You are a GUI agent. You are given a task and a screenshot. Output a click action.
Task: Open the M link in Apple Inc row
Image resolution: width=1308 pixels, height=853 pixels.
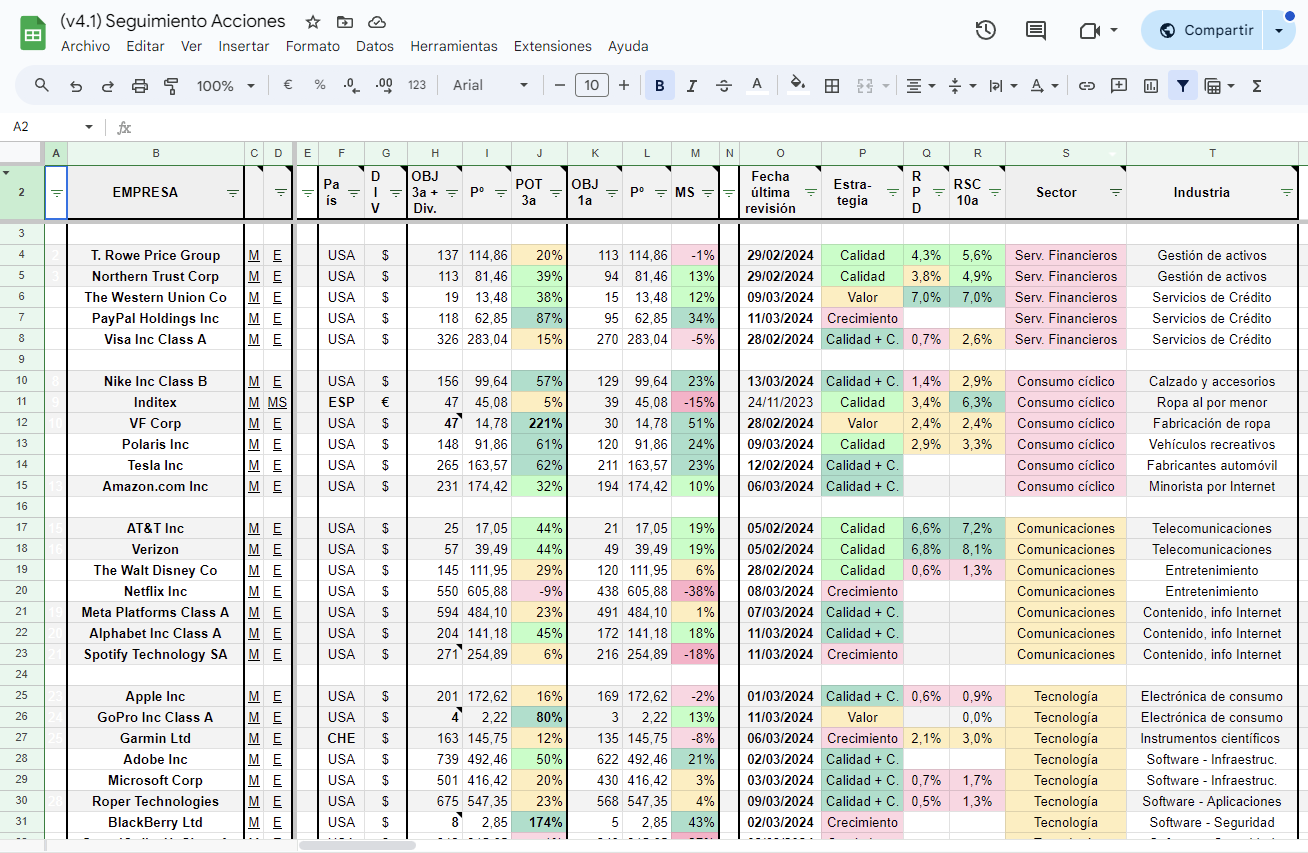pos(254,696)
